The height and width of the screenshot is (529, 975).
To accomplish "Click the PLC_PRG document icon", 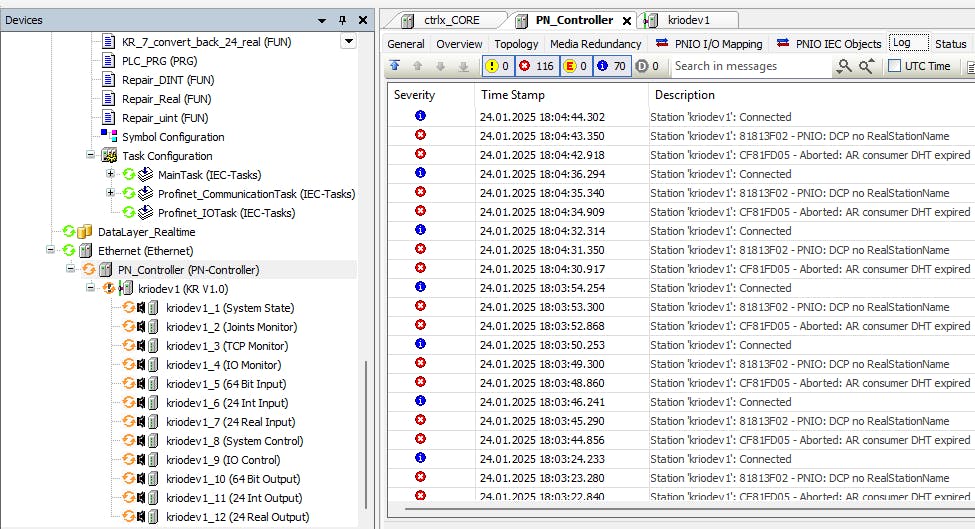I will [110, 61].
